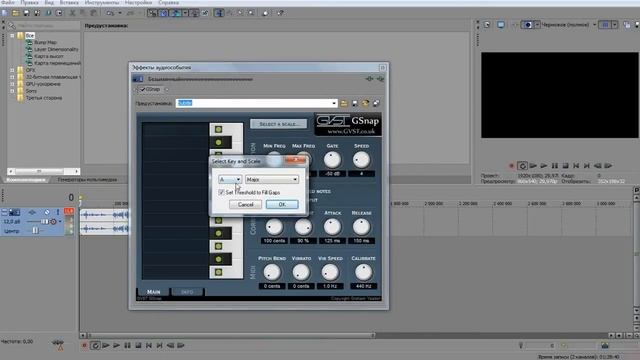This screenshot has height=360, width=640.
Task: Click external monitor preview icon
Action: [x=500, y=25]
